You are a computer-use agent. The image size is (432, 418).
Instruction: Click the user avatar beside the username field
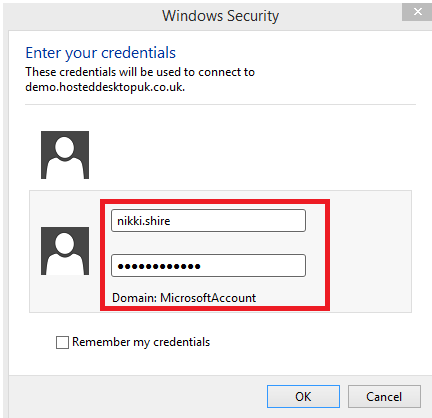65,251
